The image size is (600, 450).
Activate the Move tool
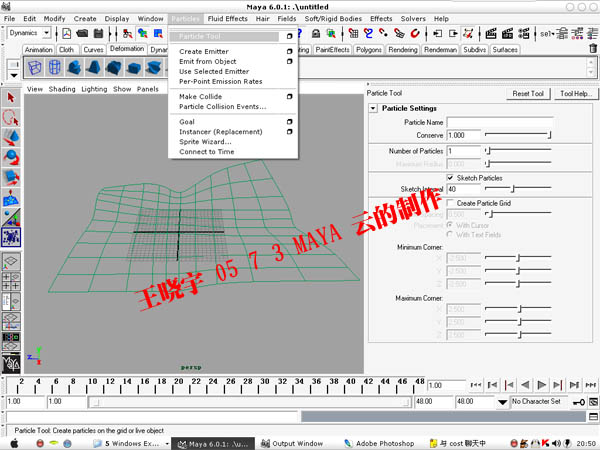tap(11, 137)
